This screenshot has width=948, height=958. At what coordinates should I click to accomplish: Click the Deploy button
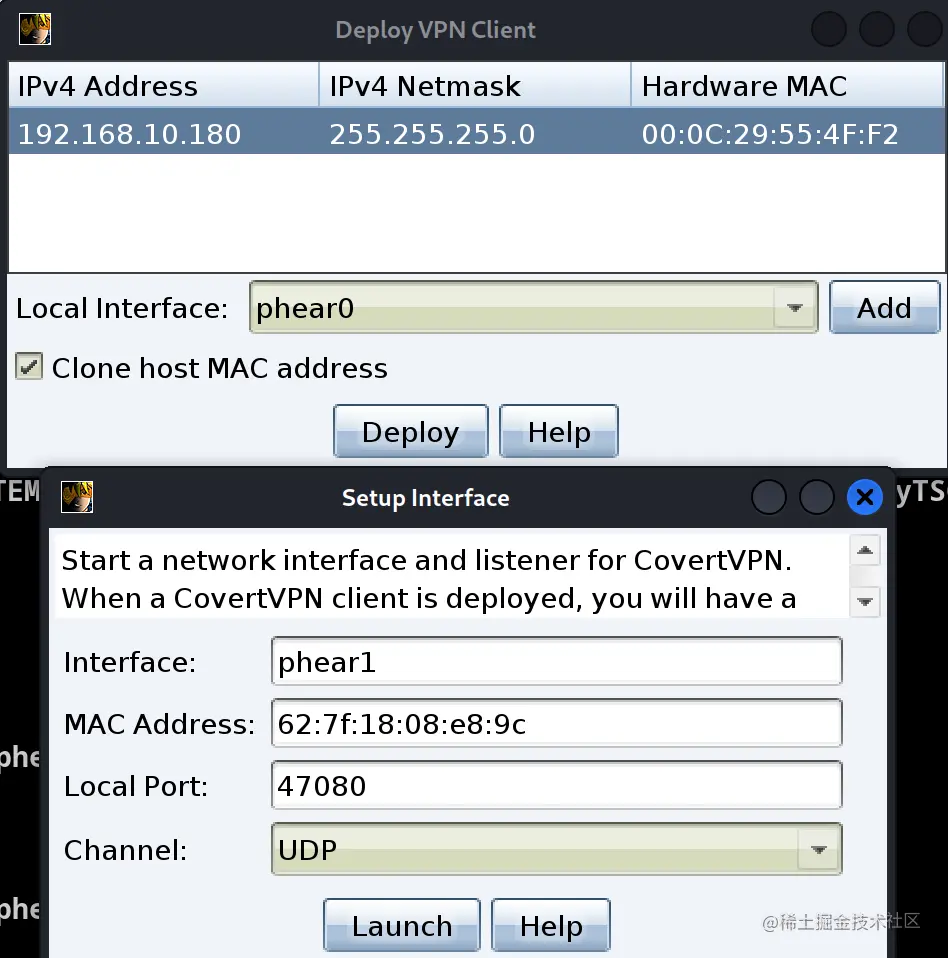click(x=410, y=431)
